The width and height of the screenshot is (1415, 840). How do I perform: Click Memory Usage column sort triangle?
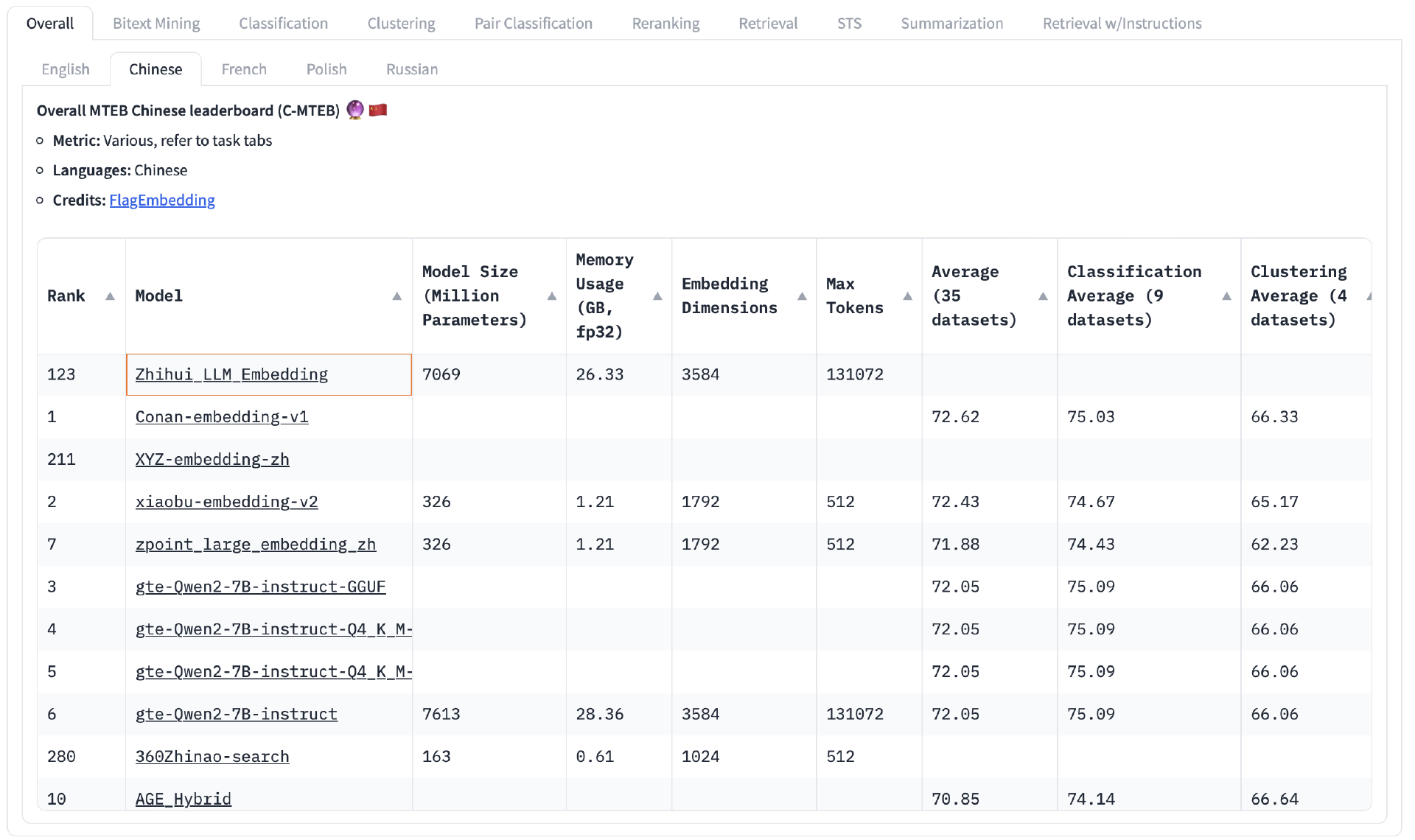click(x=657, y=296)
